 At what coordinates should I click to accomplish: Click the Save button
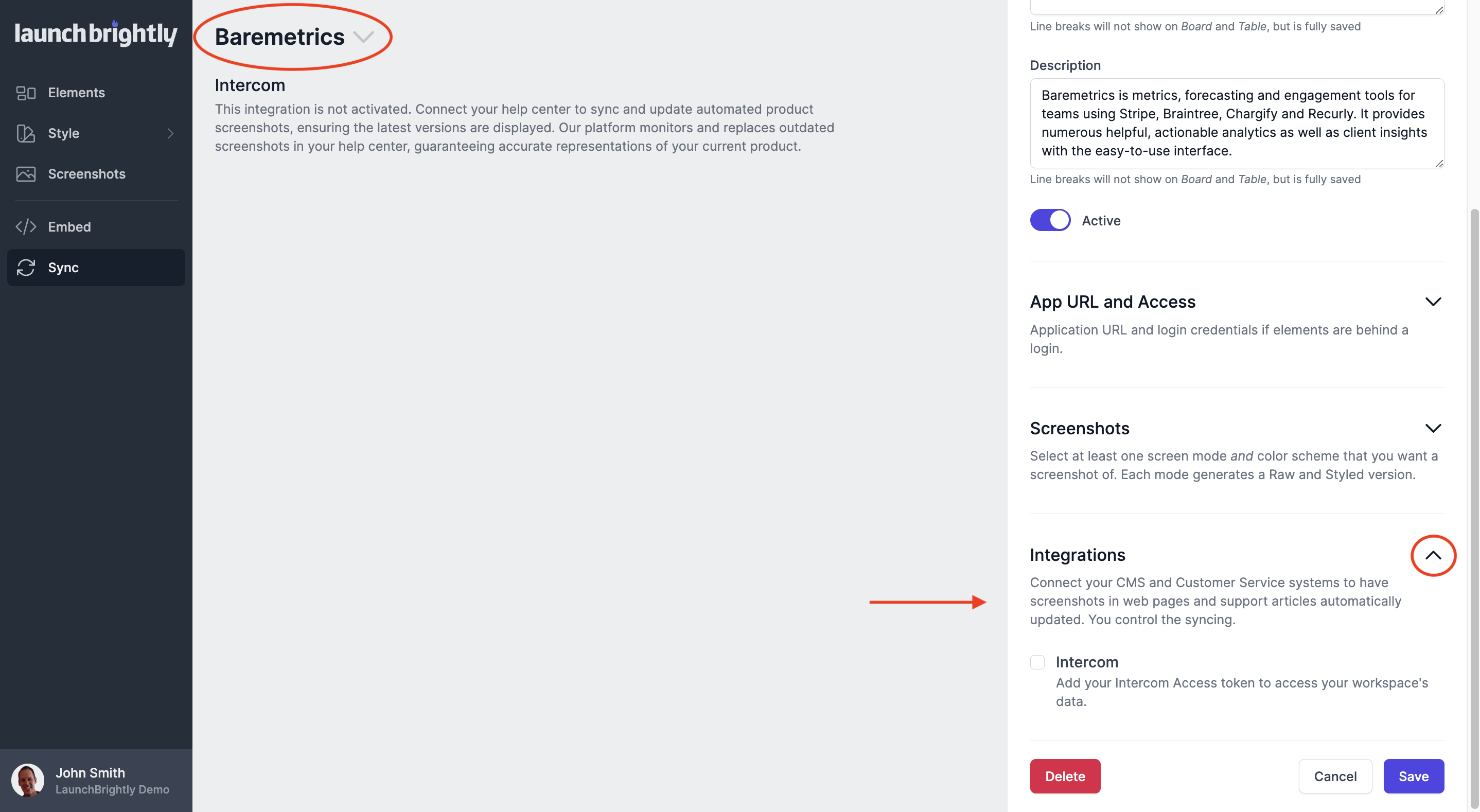(1413, 776)
